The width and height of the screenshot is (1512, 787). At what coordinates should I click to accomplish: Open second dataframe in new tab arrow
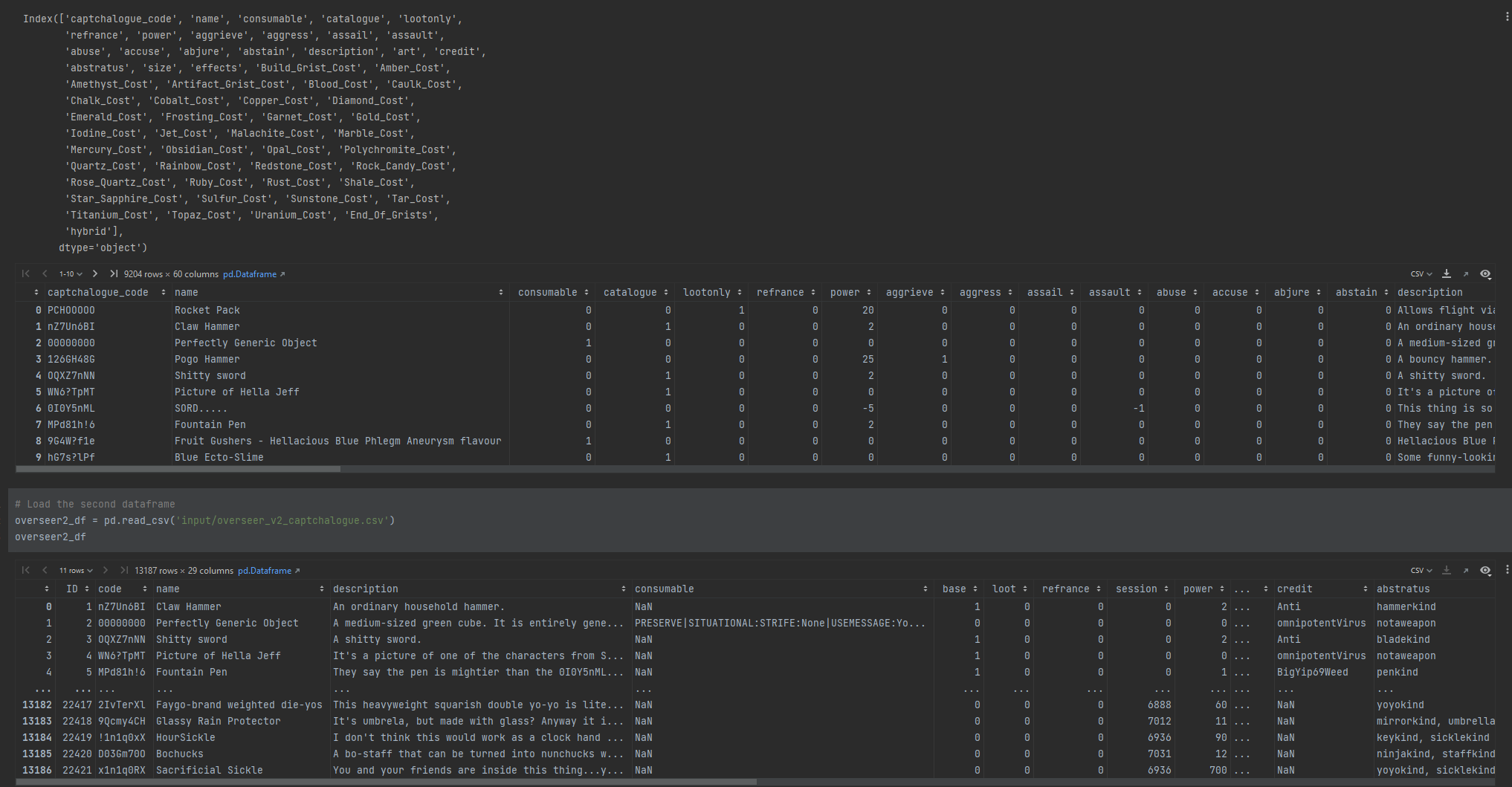coord(1466,571)
